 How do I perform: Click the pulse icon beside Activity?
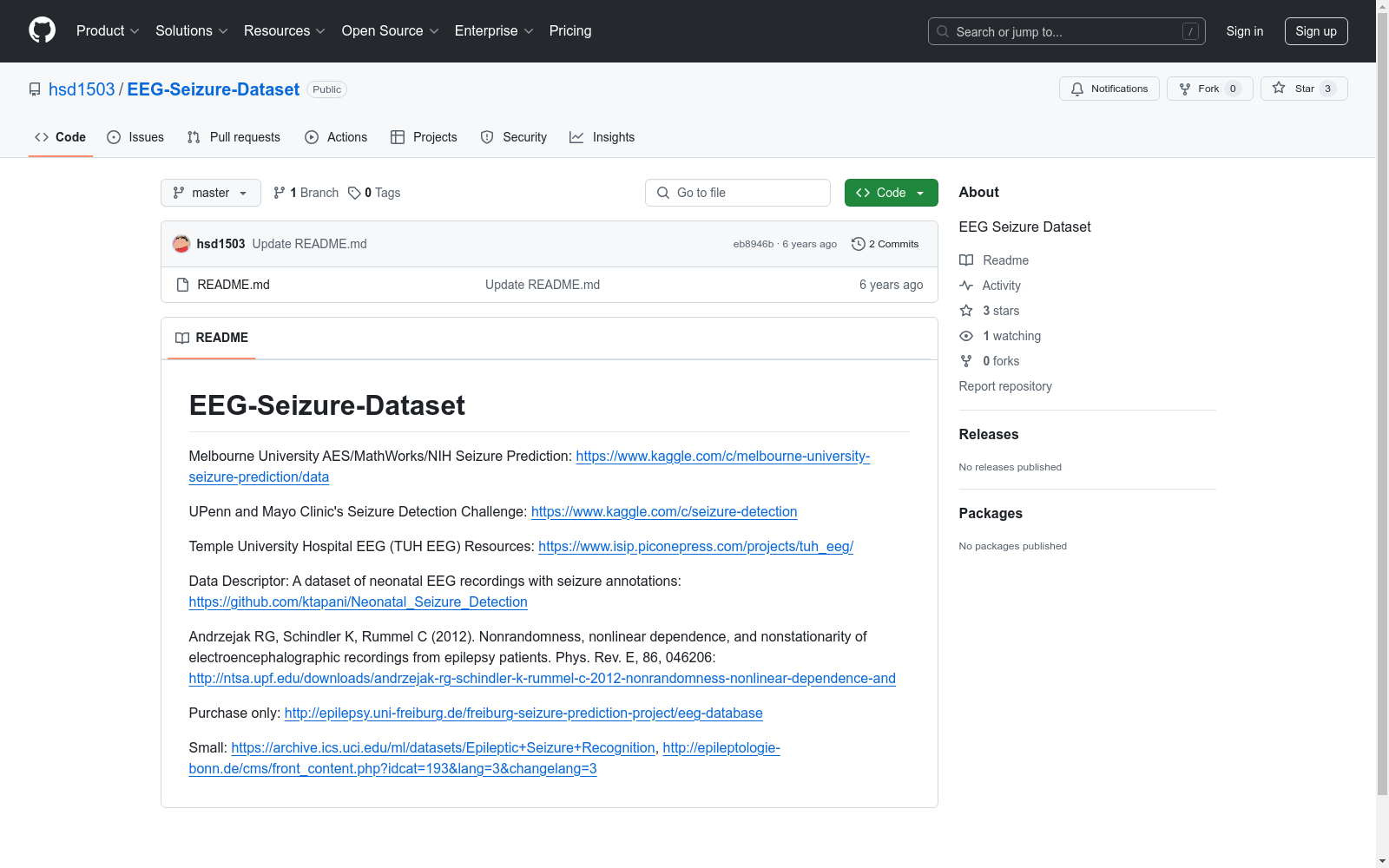tap(966, 286)
